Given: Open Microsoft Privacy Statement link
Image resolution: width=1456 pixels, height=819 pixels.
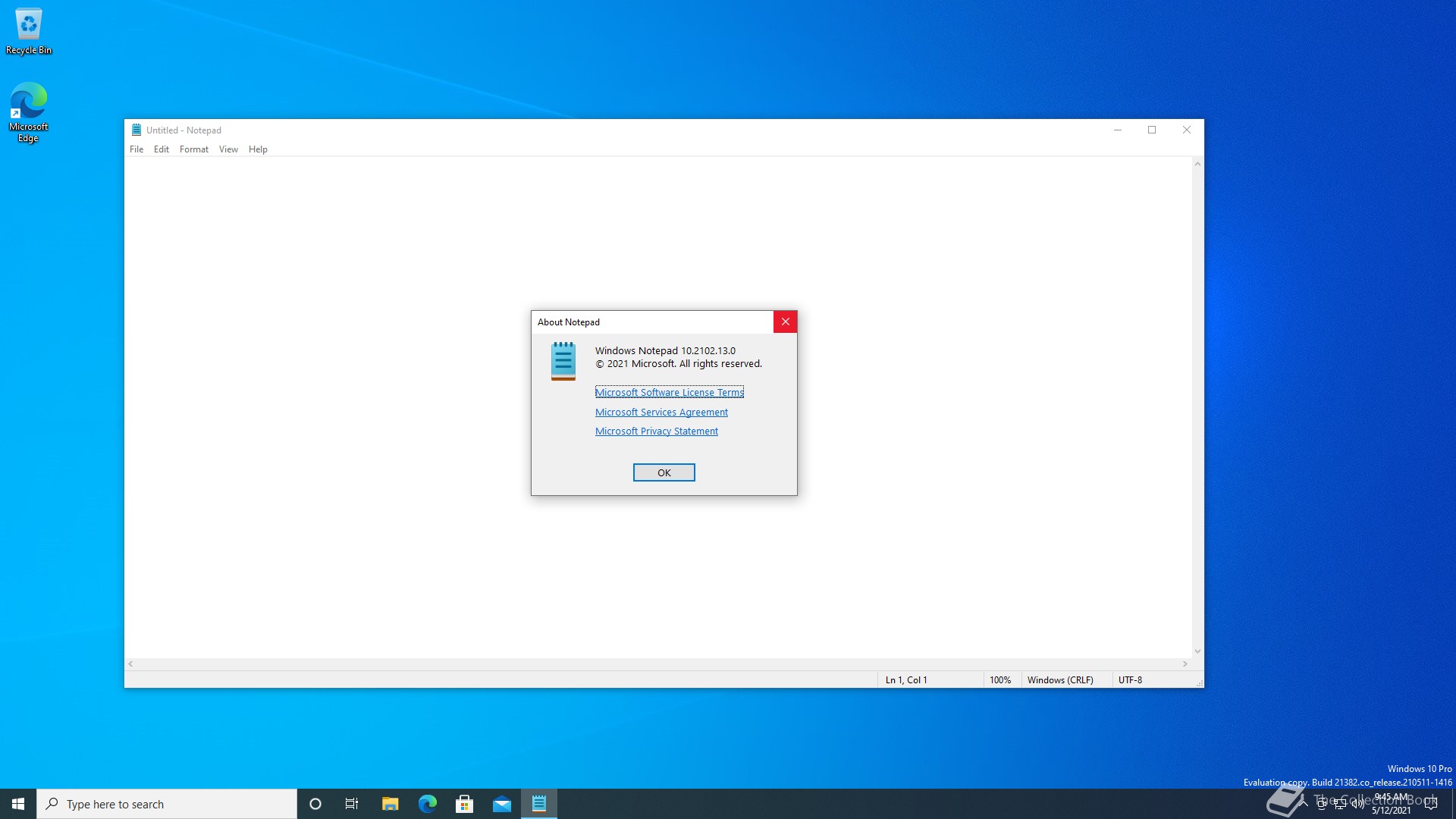Looking at the screenshot, I should [657, 431].
